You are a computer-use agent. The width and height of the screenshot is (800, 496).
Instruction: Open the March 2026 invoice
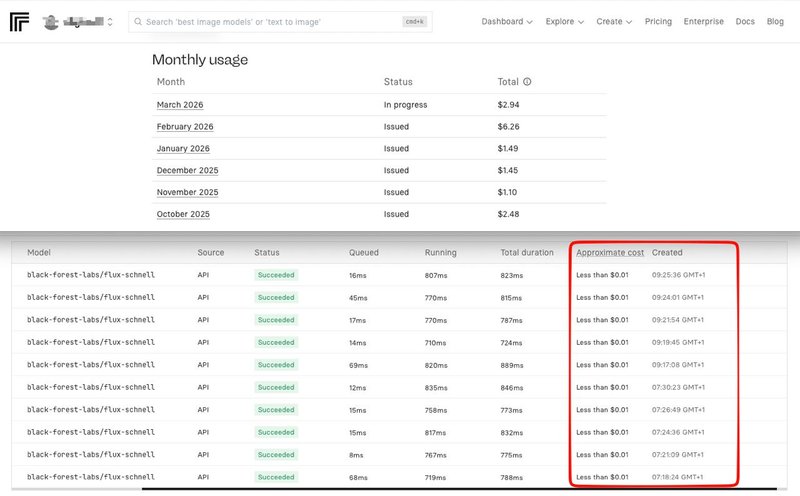click(180, 105)
